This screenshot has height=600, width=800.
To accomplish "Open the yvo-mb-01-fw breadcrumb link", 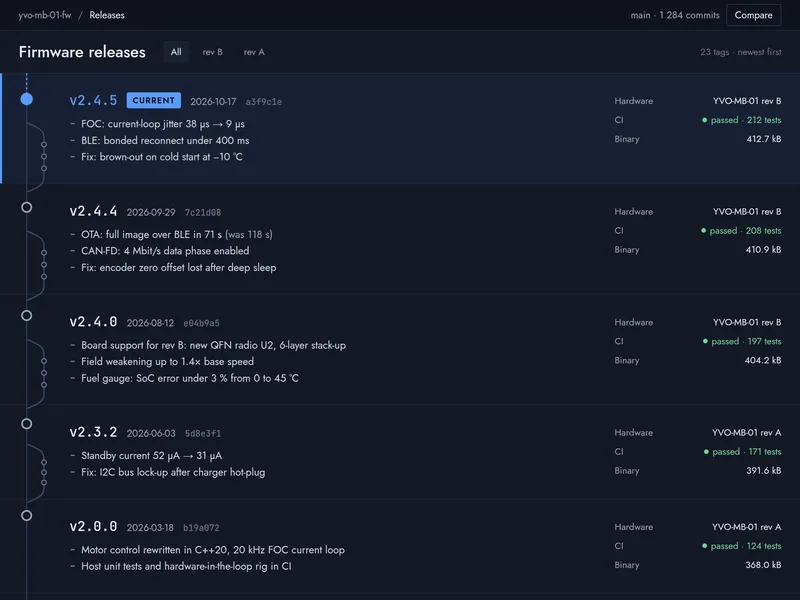I will coord(45,15).
